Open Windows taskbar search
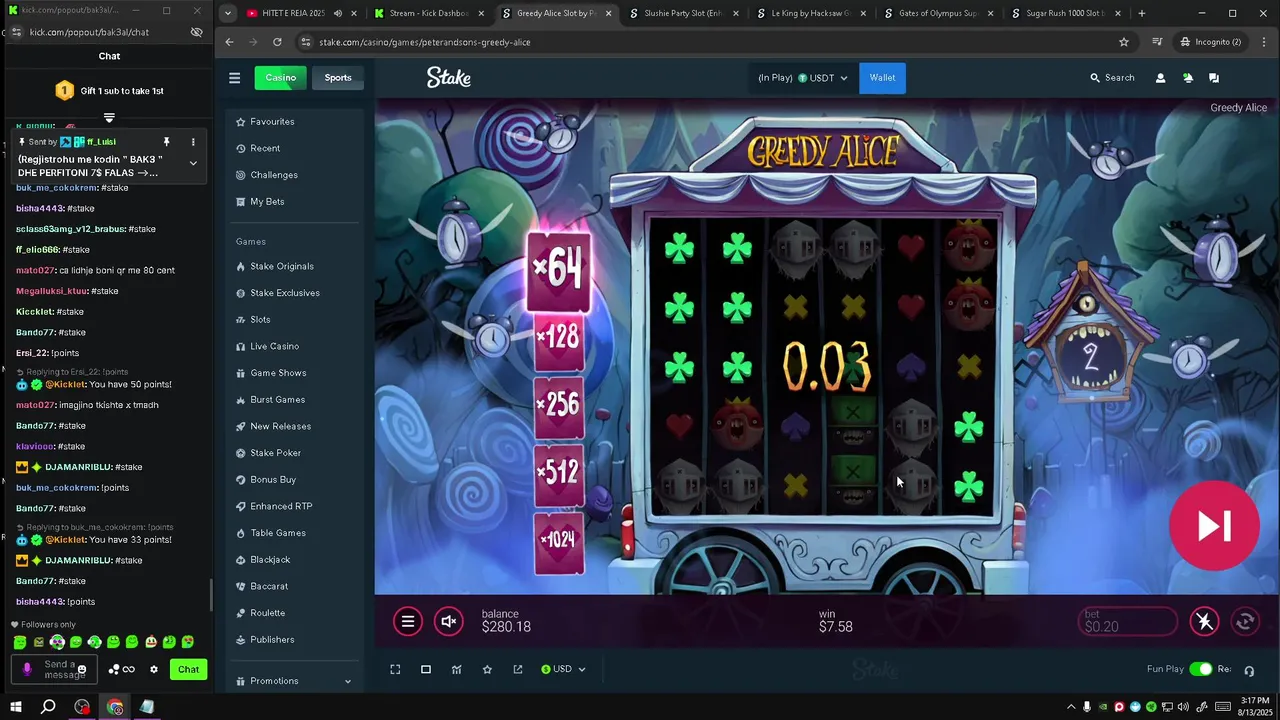 pyautogui.click(x=48, y=707)
